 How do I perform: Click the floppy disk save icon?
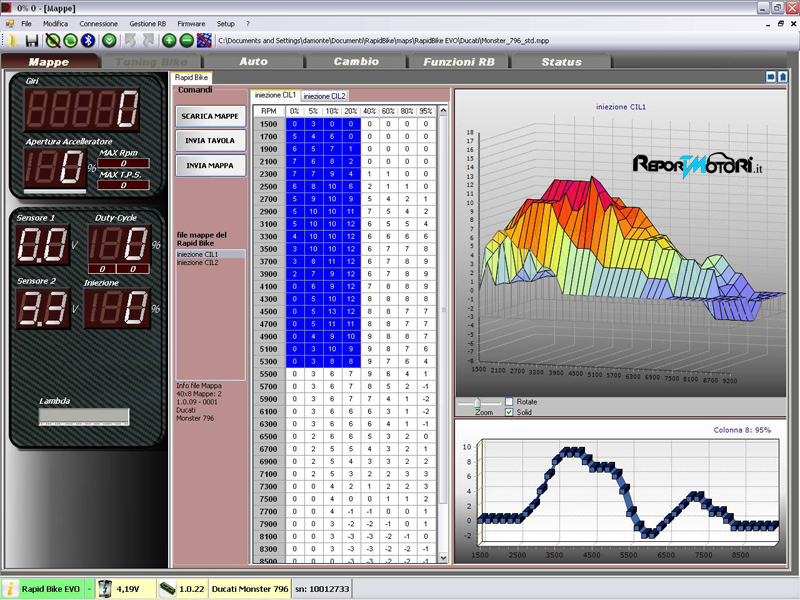32,40
